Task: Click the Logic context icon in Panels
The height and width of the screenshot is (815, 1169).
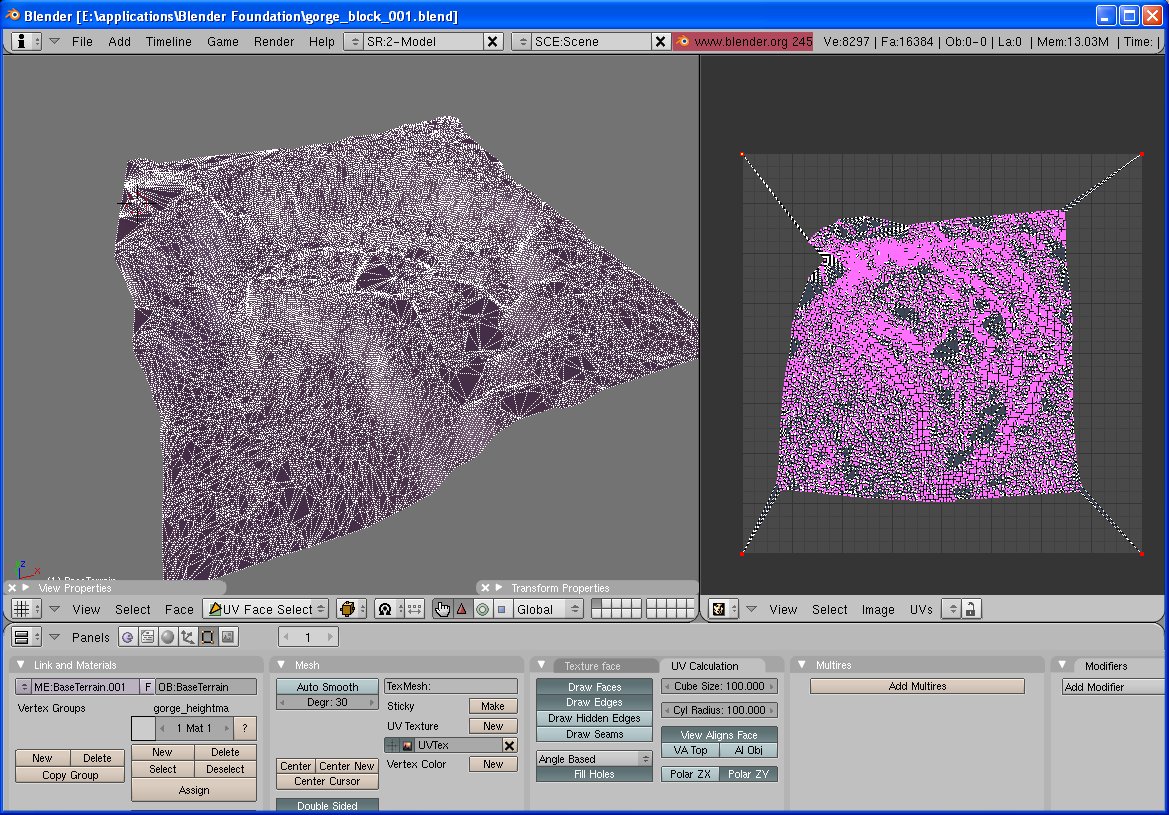Action: (128, 637)
